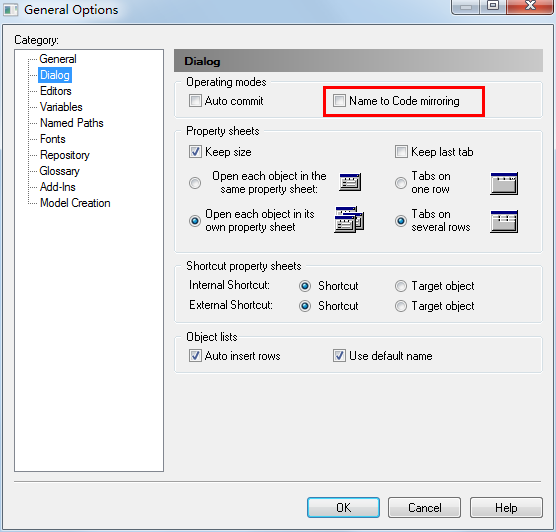Close the General Options window

click(x=530, y=6)
